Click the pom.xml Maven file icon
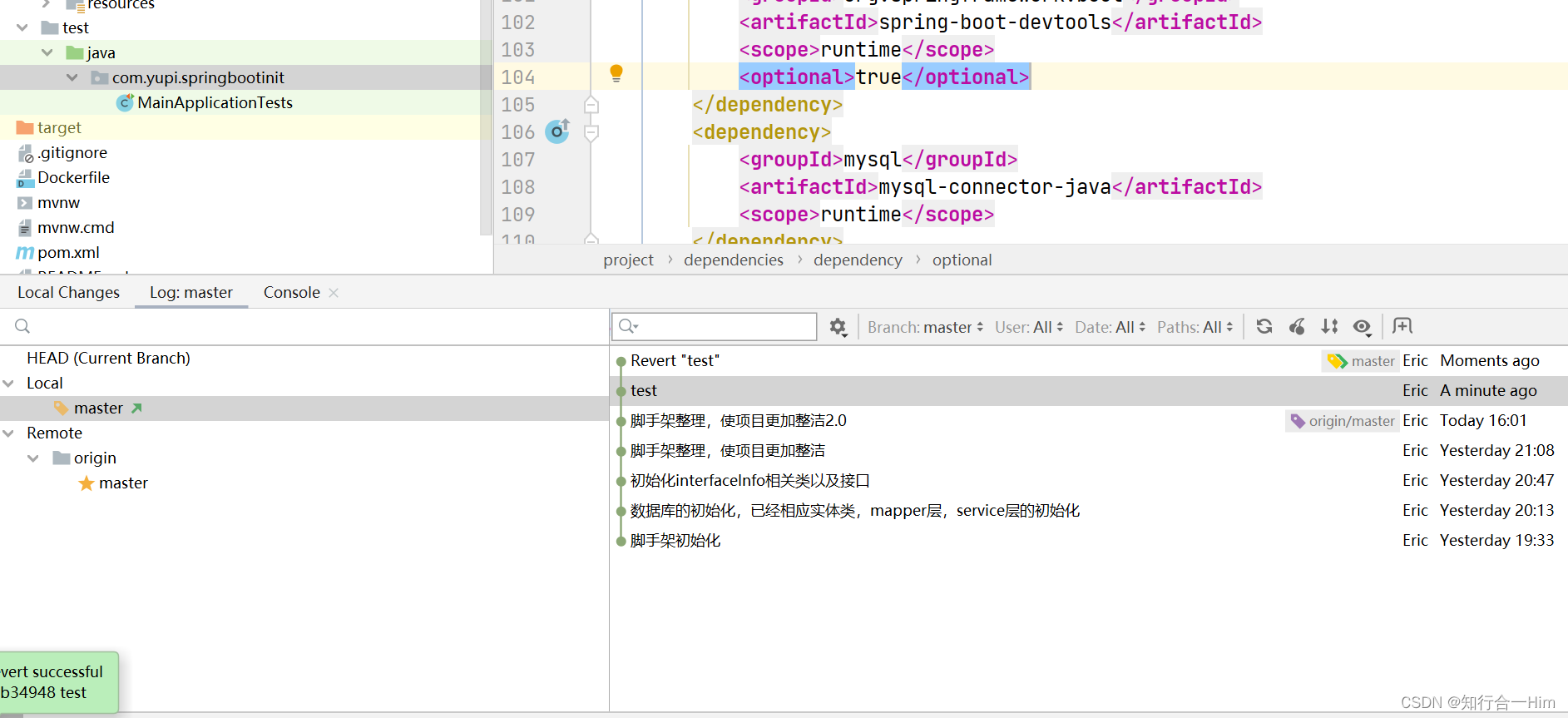Screen dimensions: 1568x718 click(25, 252)
